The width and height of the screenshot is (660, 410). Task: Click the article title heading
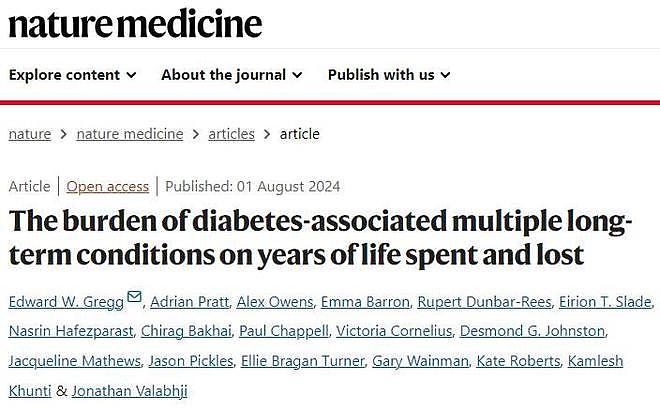point(320,238)
